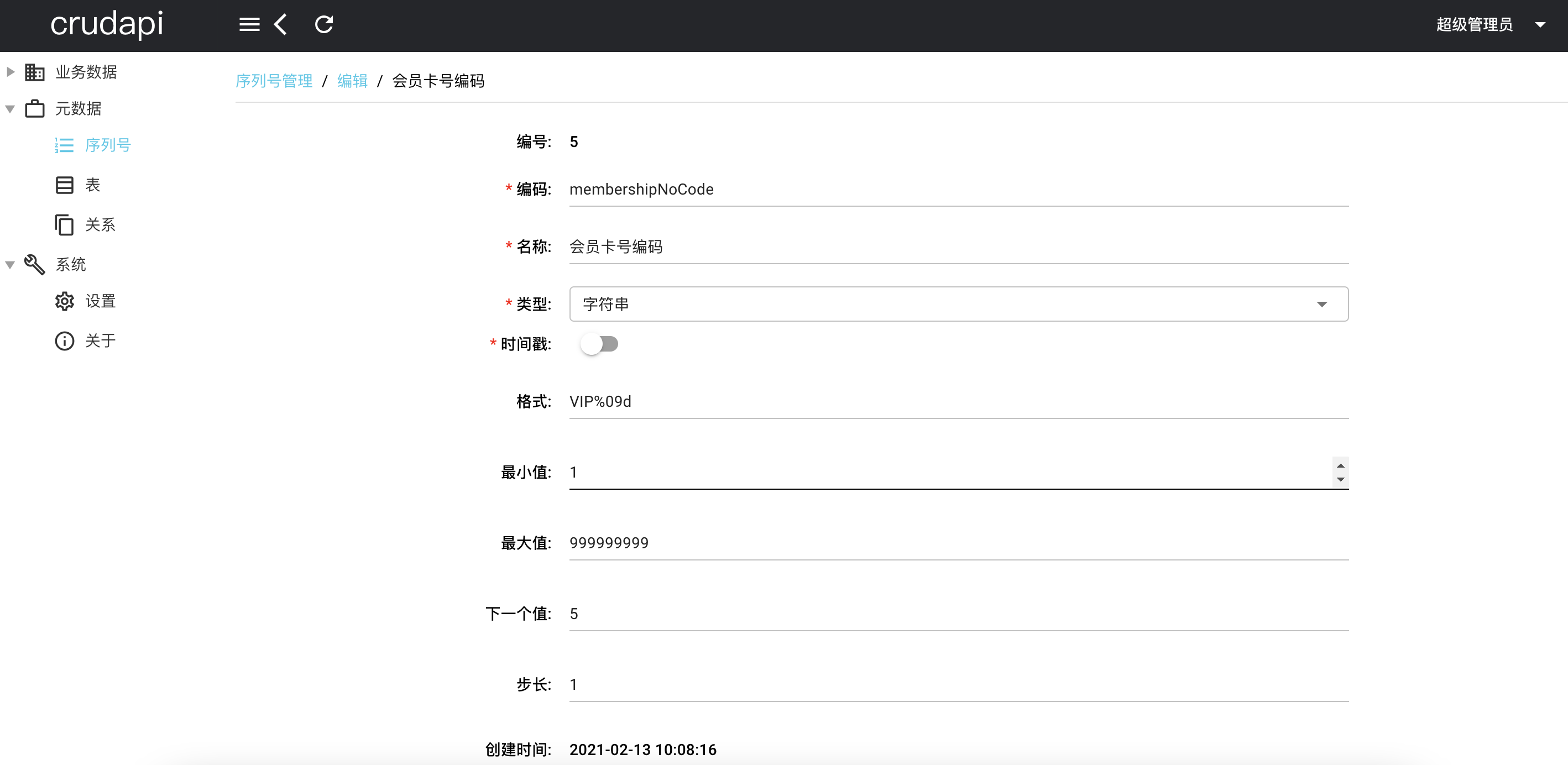Click the refresh icon in header
The height and width of the screenshot is (765, 1568).
324,24
